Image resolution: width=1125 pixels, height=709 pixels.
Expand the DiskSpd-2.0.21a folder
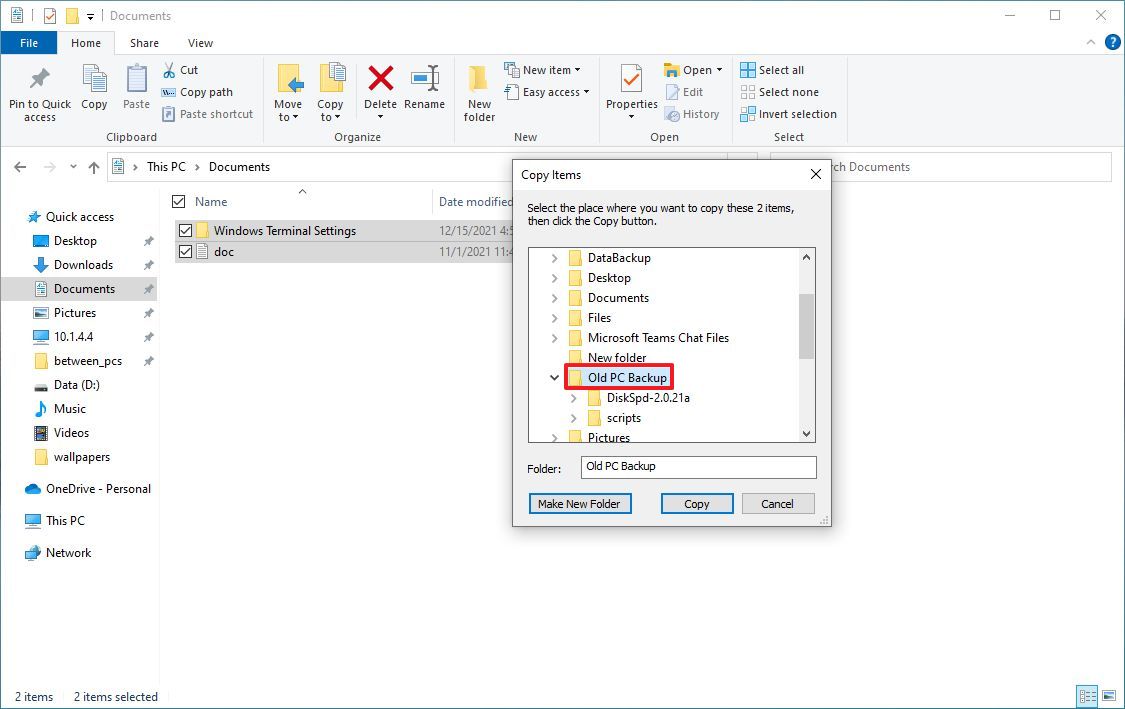(x=572, y=398)
